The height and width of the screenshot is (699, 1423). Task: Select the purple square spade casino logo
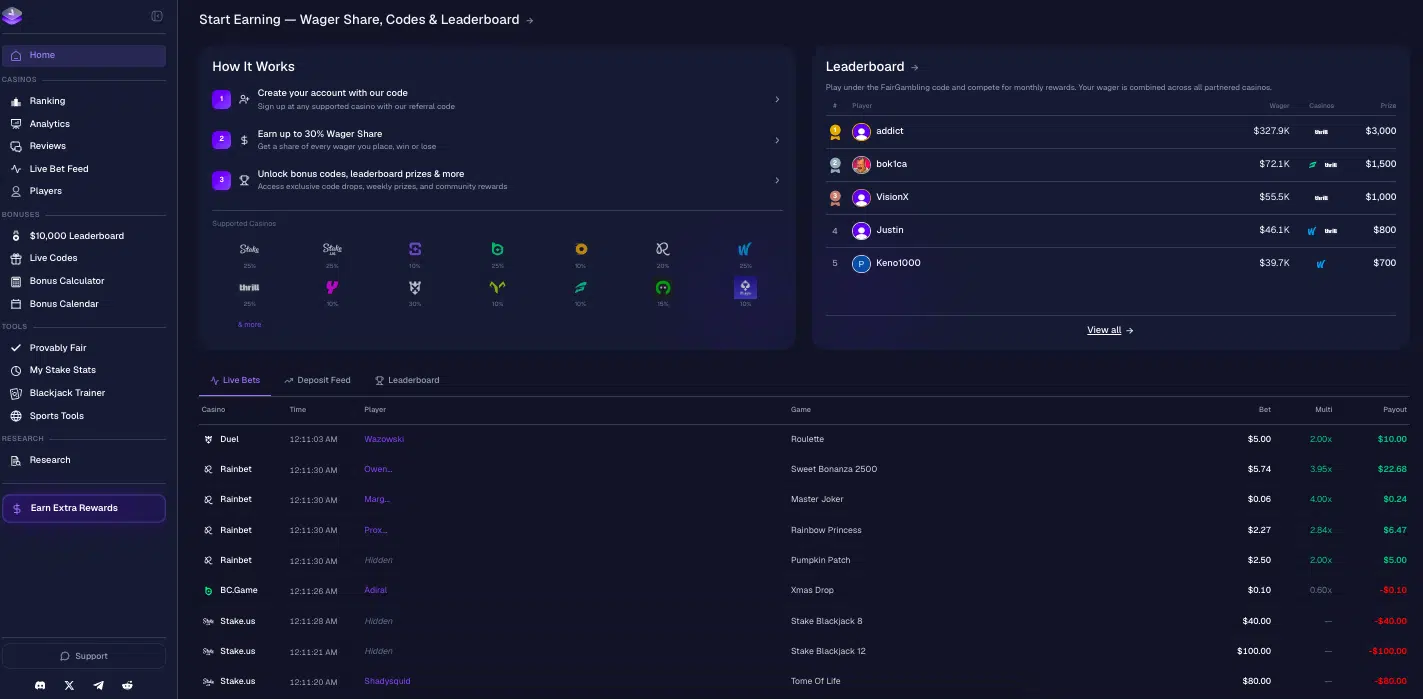coord(745,288)
